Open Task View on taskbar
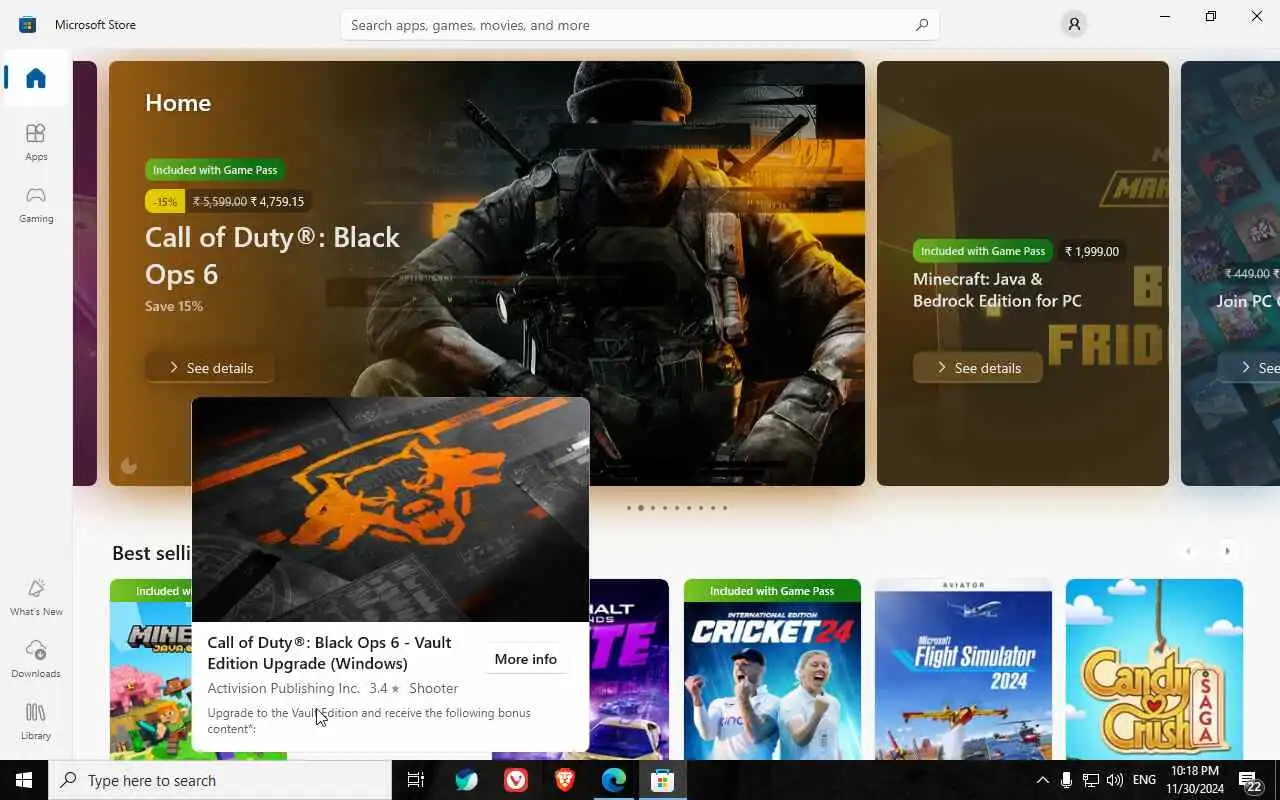 (x=416, y=780)
